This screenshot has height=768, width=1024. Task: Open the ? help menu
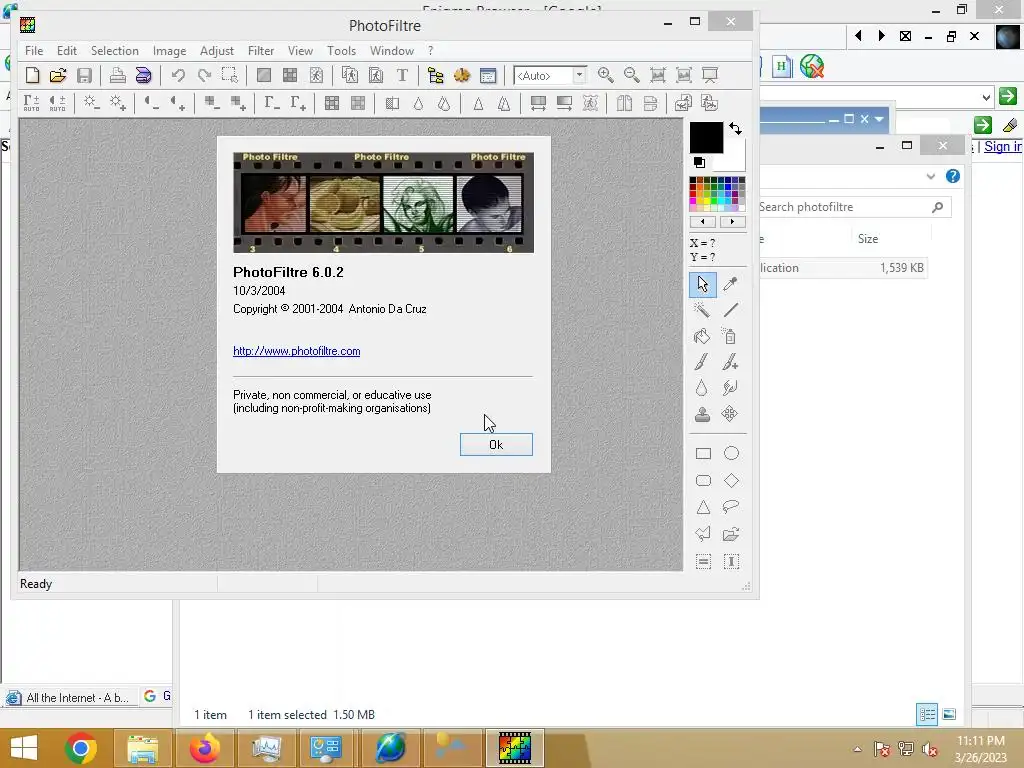pos(430,51)
